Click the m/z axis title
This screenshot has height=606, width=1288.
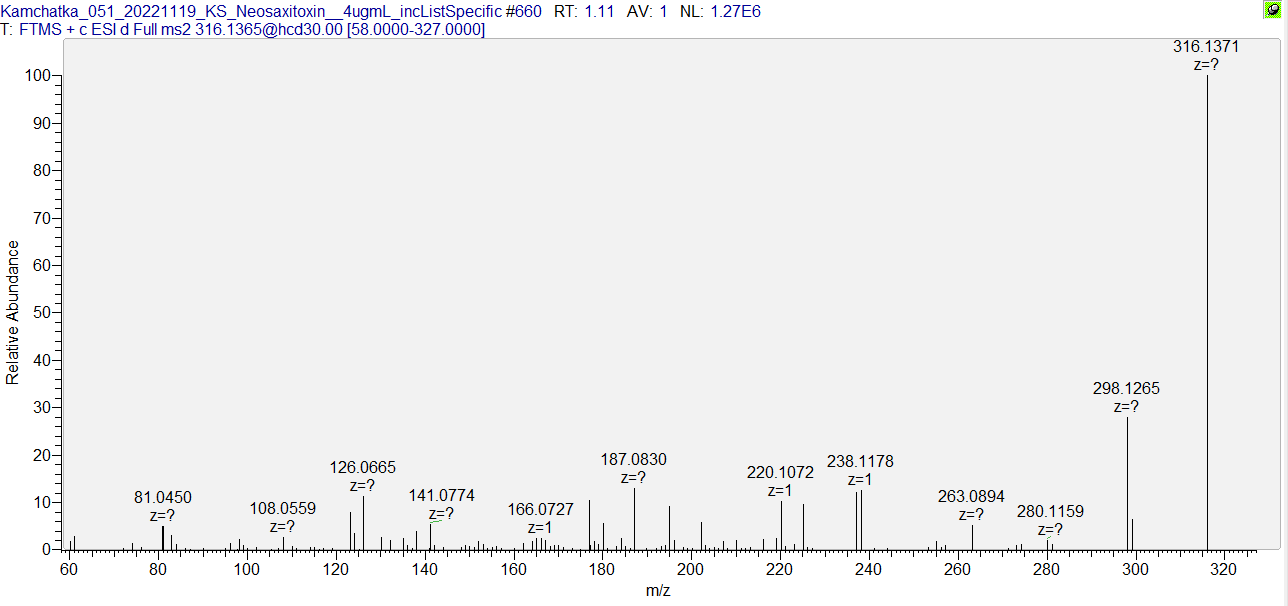click(x=658, y=590)
